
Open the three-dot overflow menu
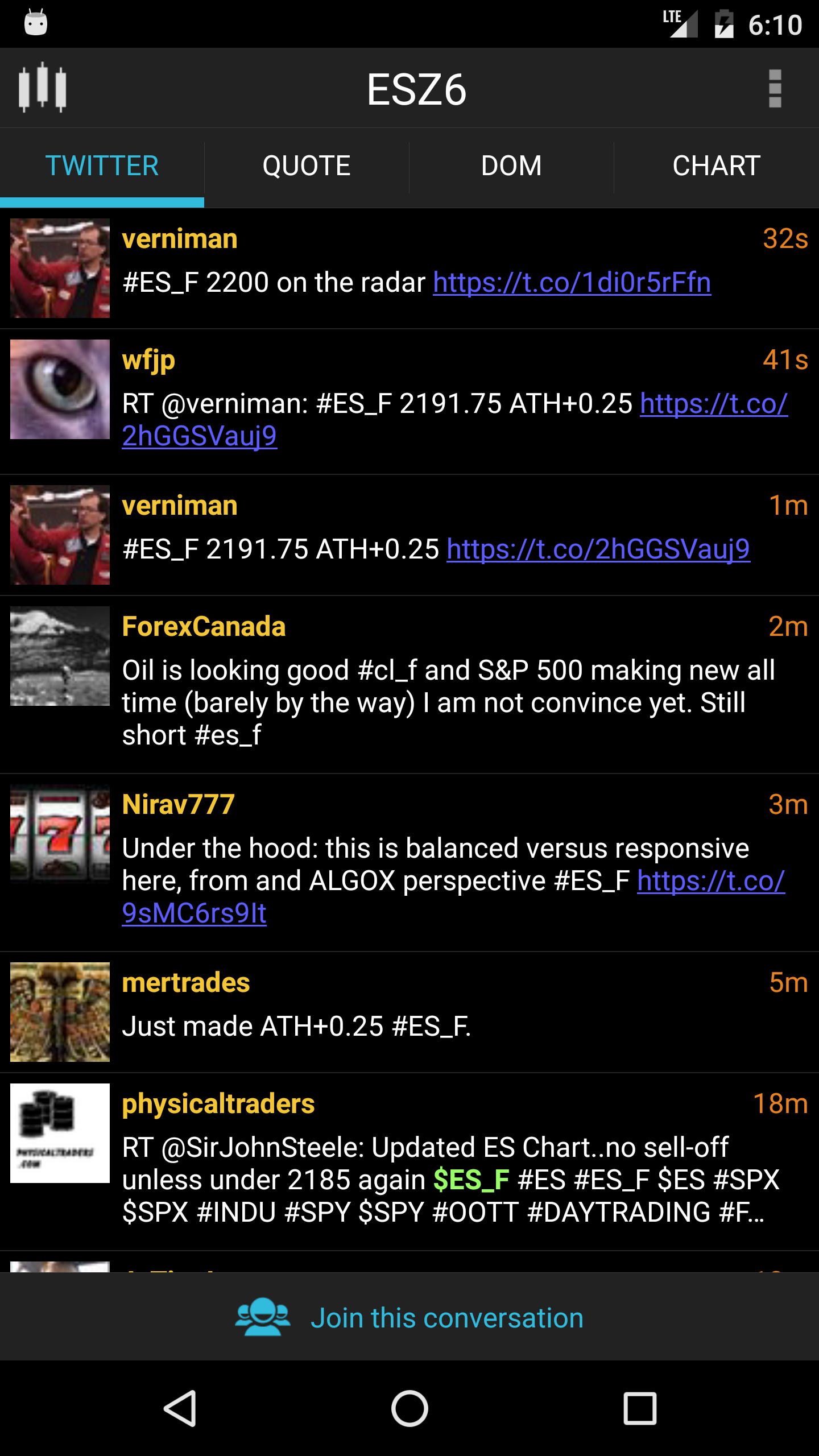point(775,88)
